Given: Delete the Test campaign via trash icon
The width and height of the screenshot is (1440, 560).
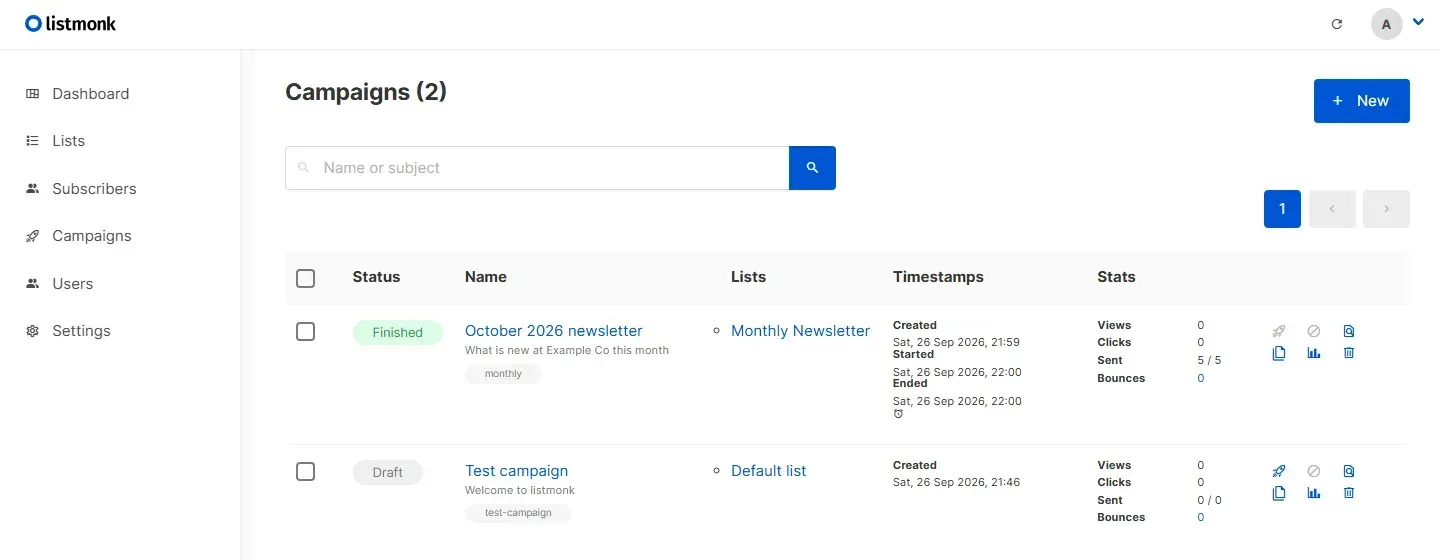Looking at the screenshot, I should (1349, 493).
